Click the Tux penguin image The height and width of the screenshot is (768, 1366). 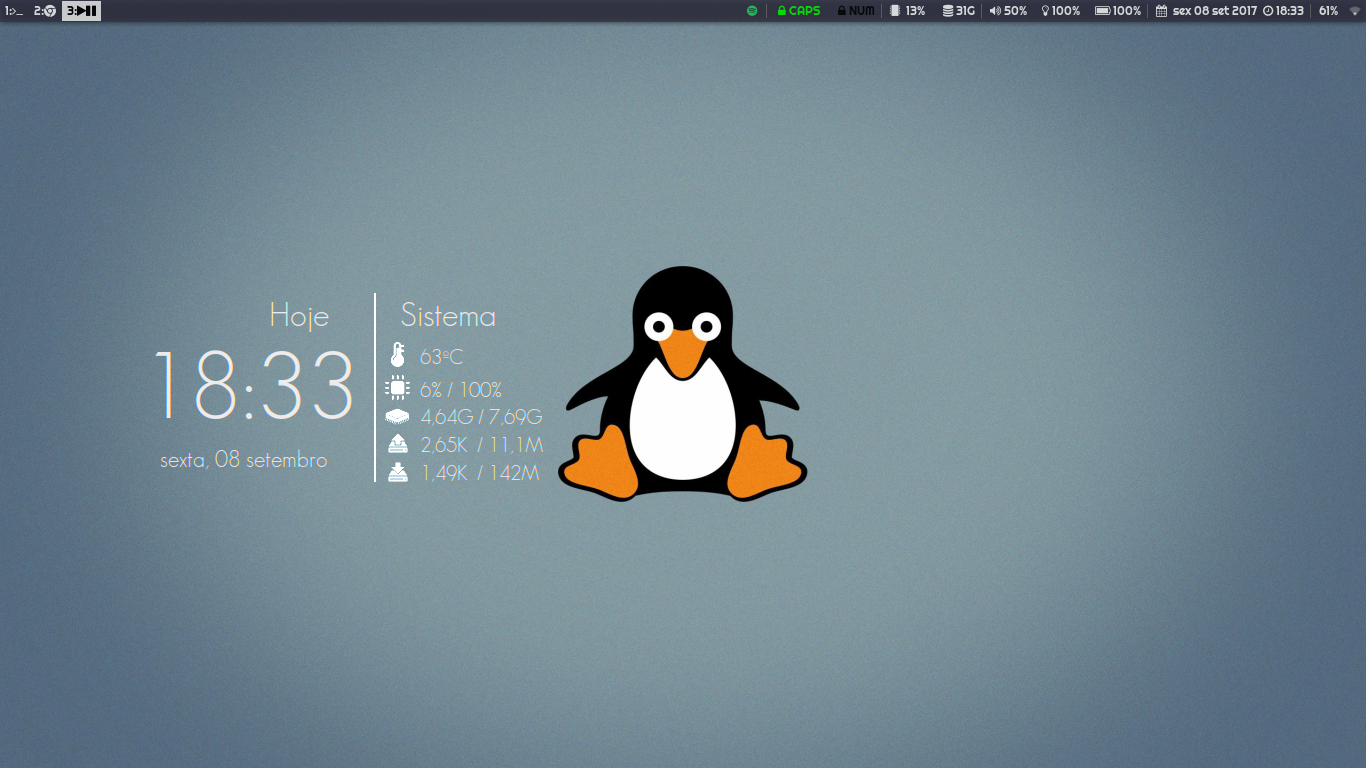tap(683, 384)
